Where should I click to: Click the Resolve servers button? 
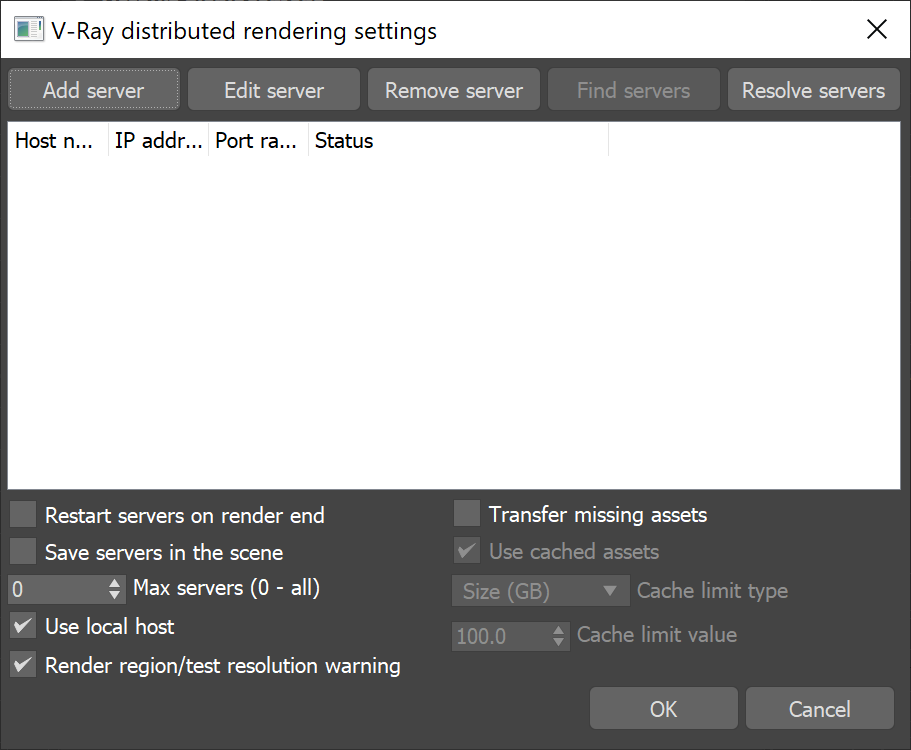tap(813, 90)
